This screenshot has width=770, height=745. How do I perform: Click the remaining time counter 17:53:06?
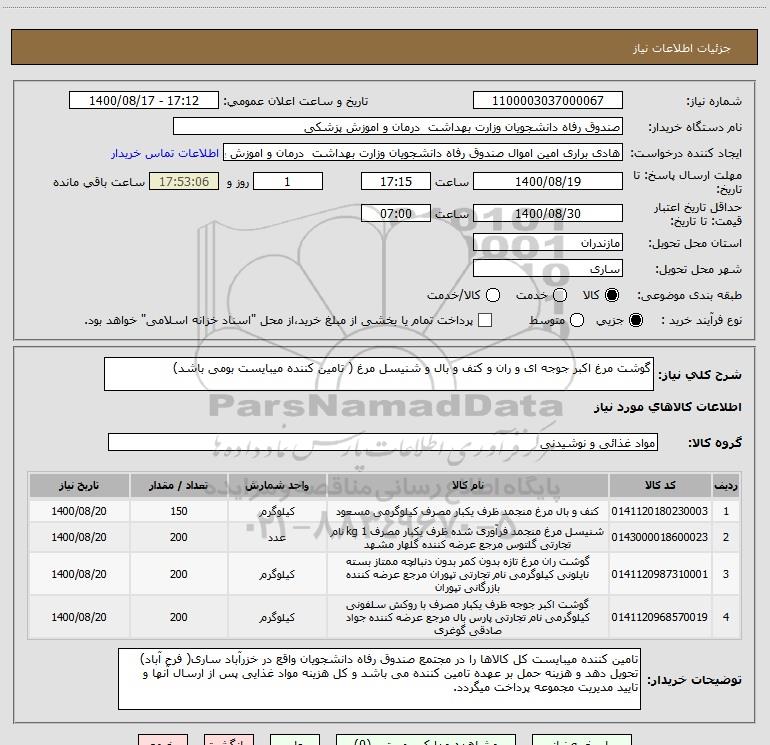click(184, 181)
